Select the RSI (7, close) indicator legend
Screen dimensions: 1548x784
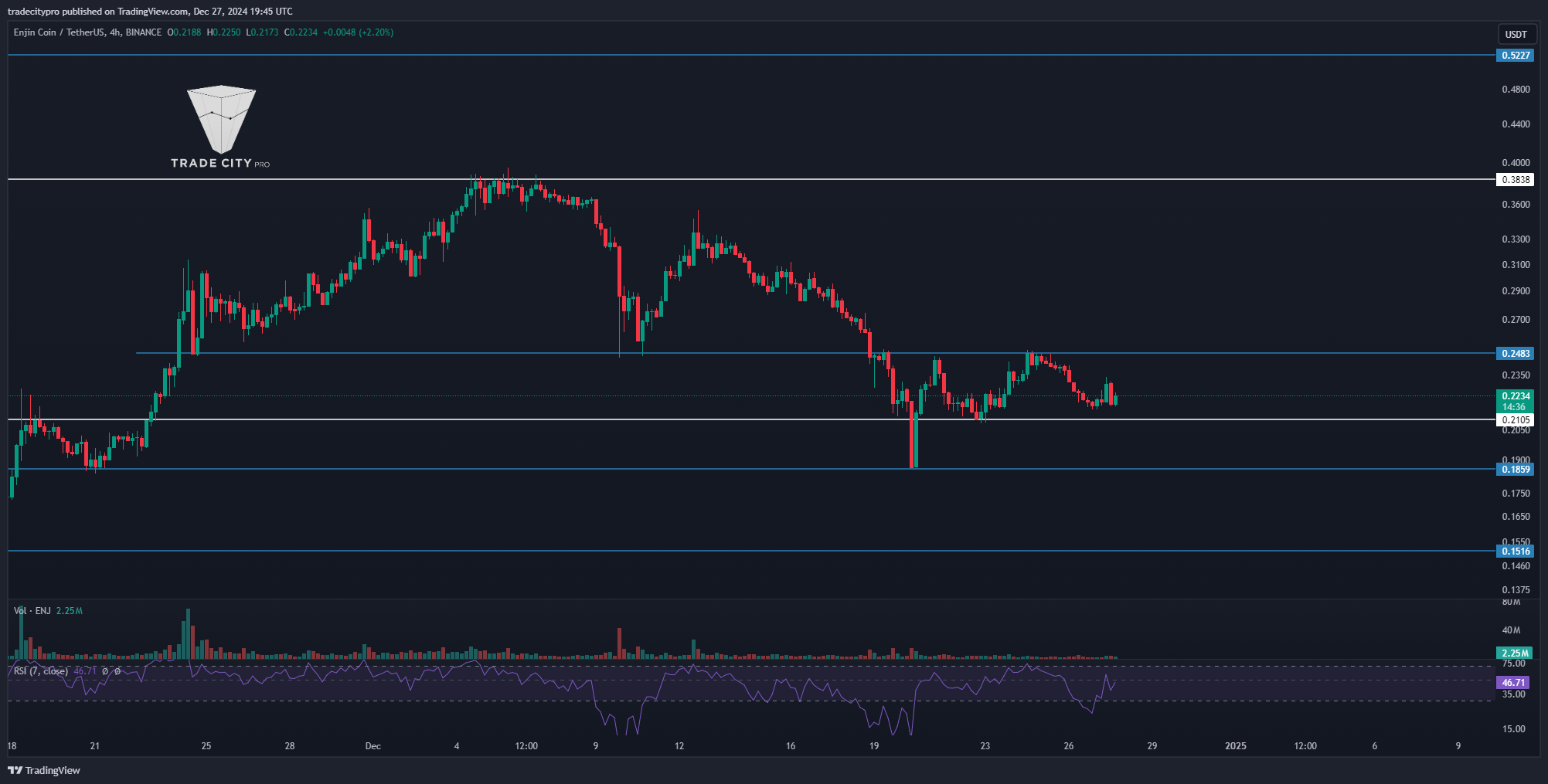point(41,671)
